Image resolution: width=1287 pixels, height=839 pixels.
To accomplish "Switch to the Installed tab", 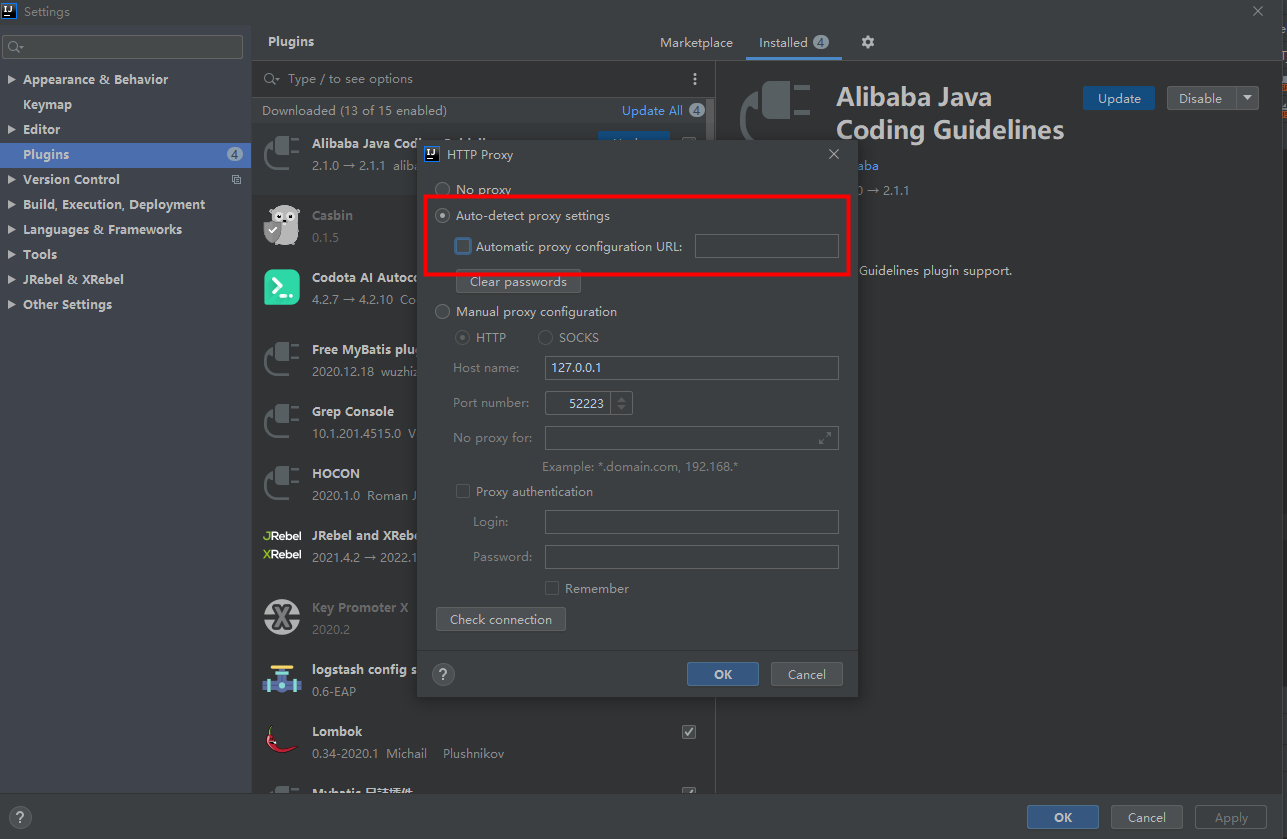I will coord(793,42).
